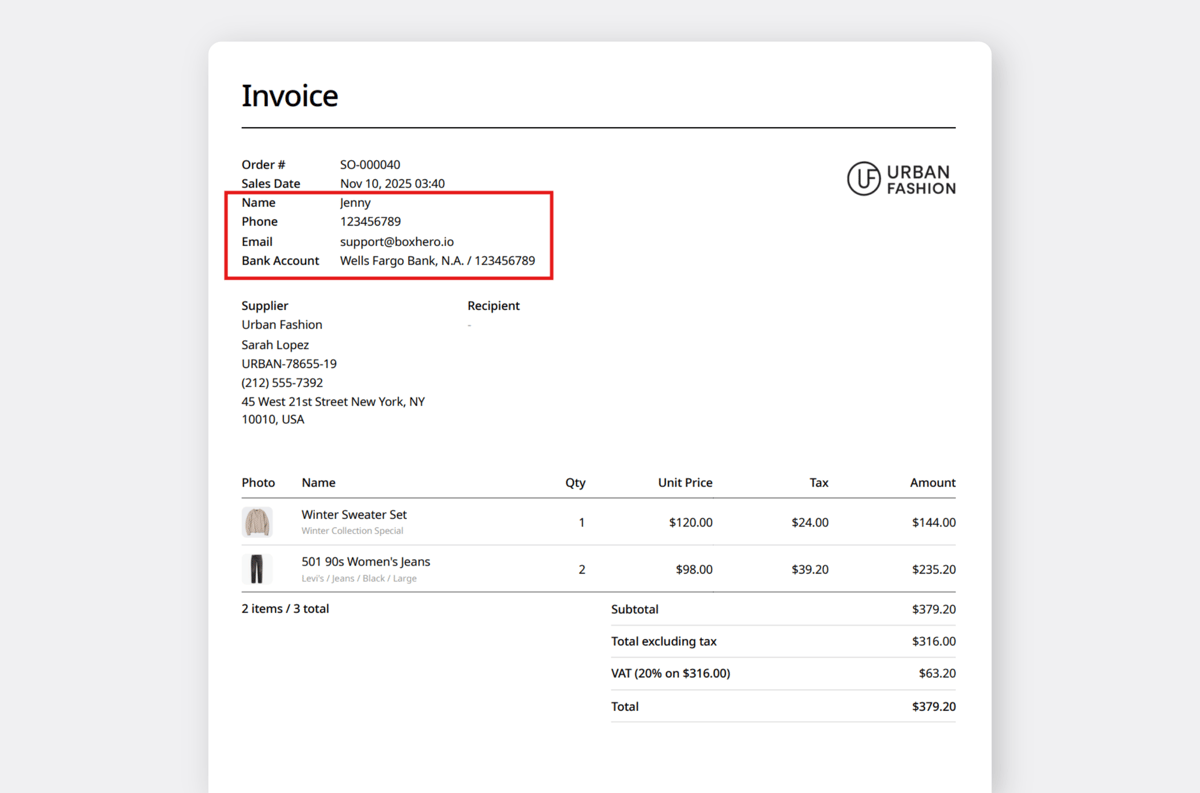Screen dimensions: 1200x793
Task: Click the Tax column header
Action: click(x=818, y=482)
